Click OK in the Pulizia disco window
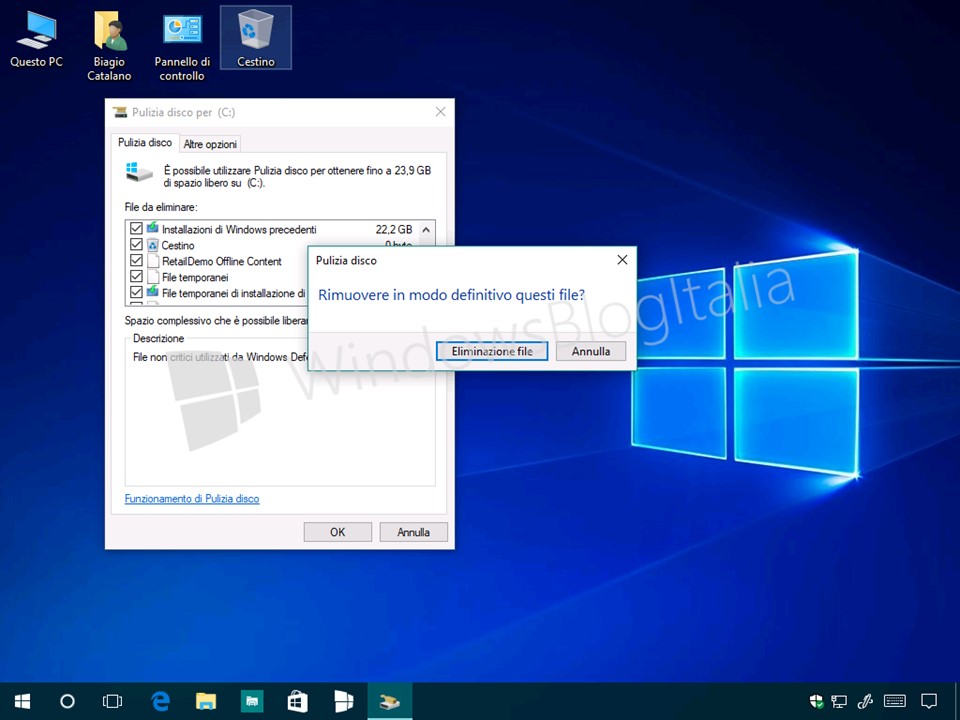 pyautogui.click(x=337, y=532)
